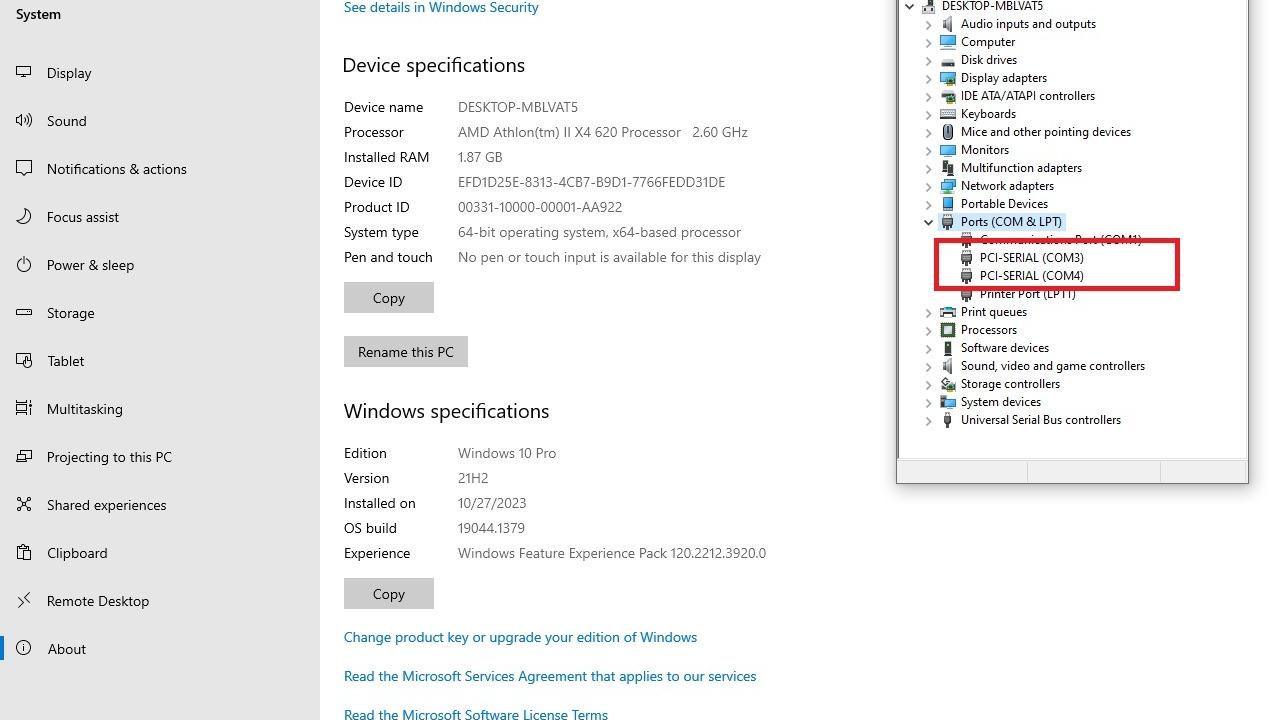Click the Focus assist moon icon

tap(24, 217)
